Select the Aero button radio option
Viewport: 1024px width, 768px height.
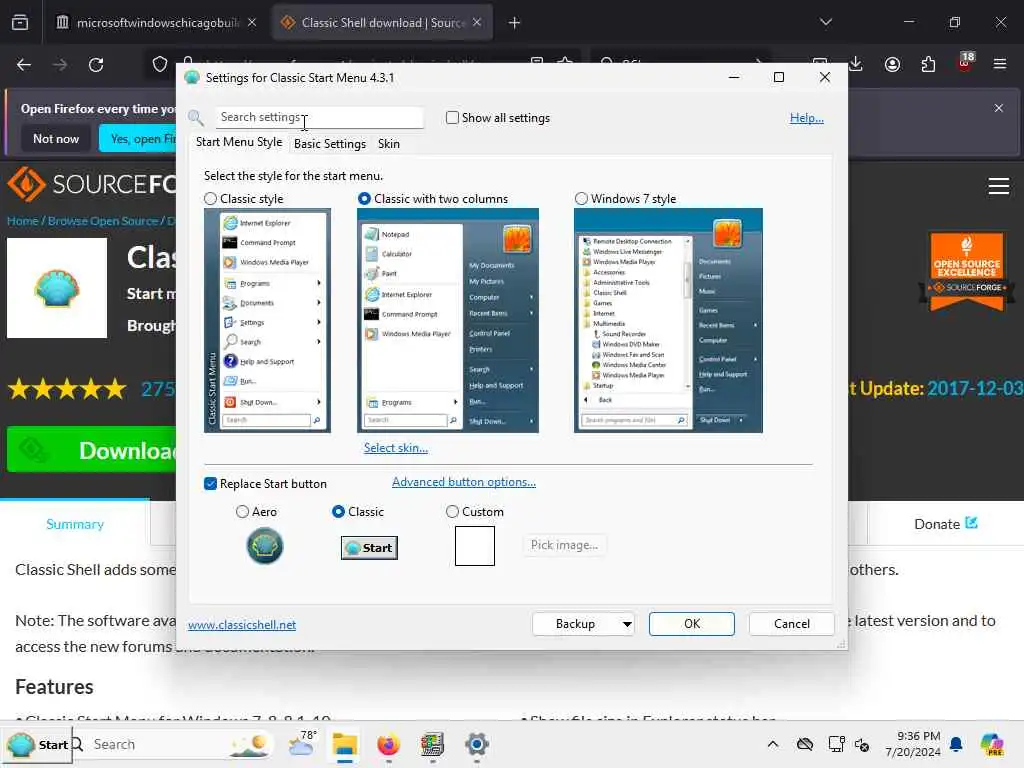click(x=242, y=511)
